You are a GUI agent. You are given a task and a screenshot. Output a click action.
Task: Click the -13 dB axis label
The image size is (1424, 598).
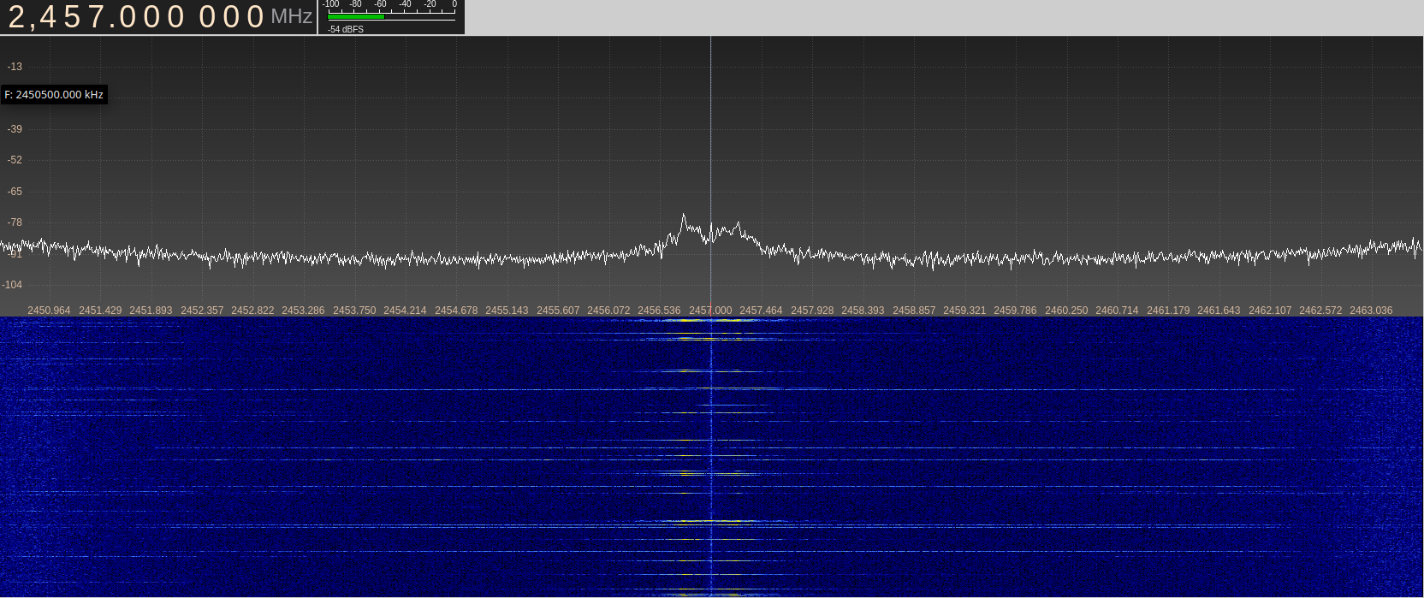pos(15,66)
